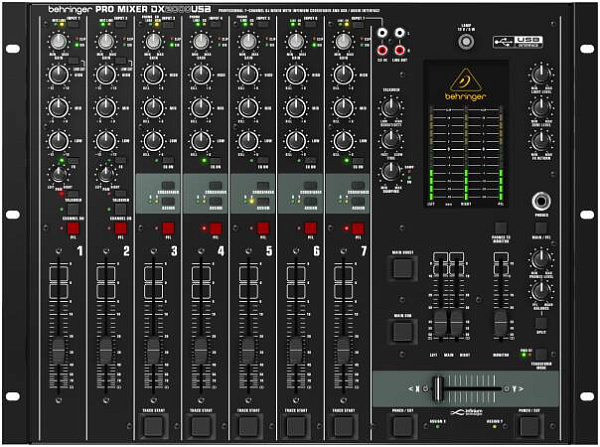Toggle Channel On for channel 1
The image size is (600, 447).
point(73,209)
